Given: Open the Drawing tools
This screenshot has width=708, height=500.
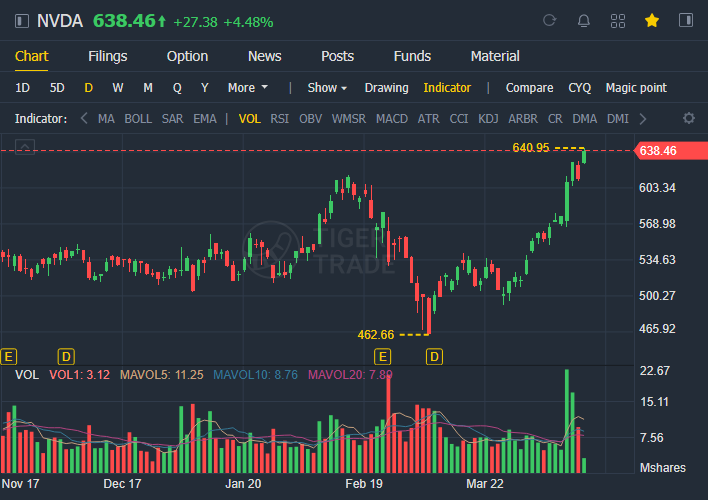Looking at the screenshot, I should (x=387, y=88).
